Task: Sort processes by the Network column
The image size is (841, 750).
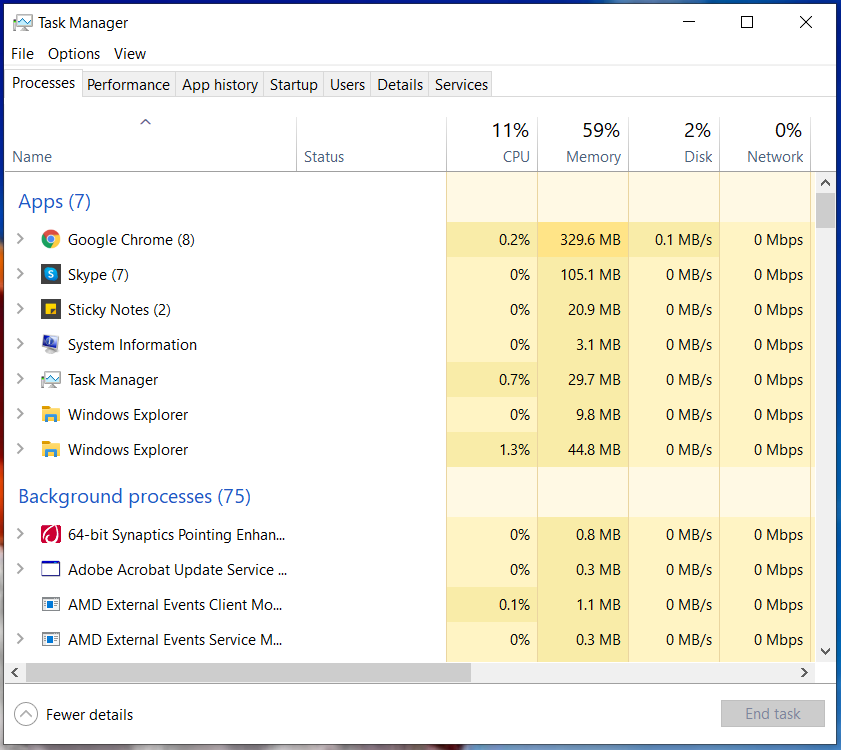Action: click(x=765, y=144)
